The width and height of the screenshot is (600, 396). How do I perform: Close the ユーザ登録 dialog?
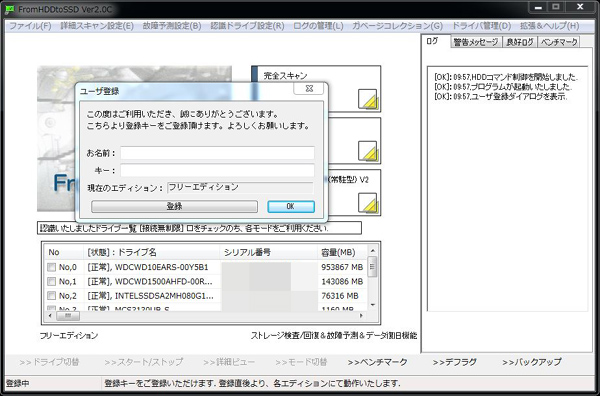point(309,88)
